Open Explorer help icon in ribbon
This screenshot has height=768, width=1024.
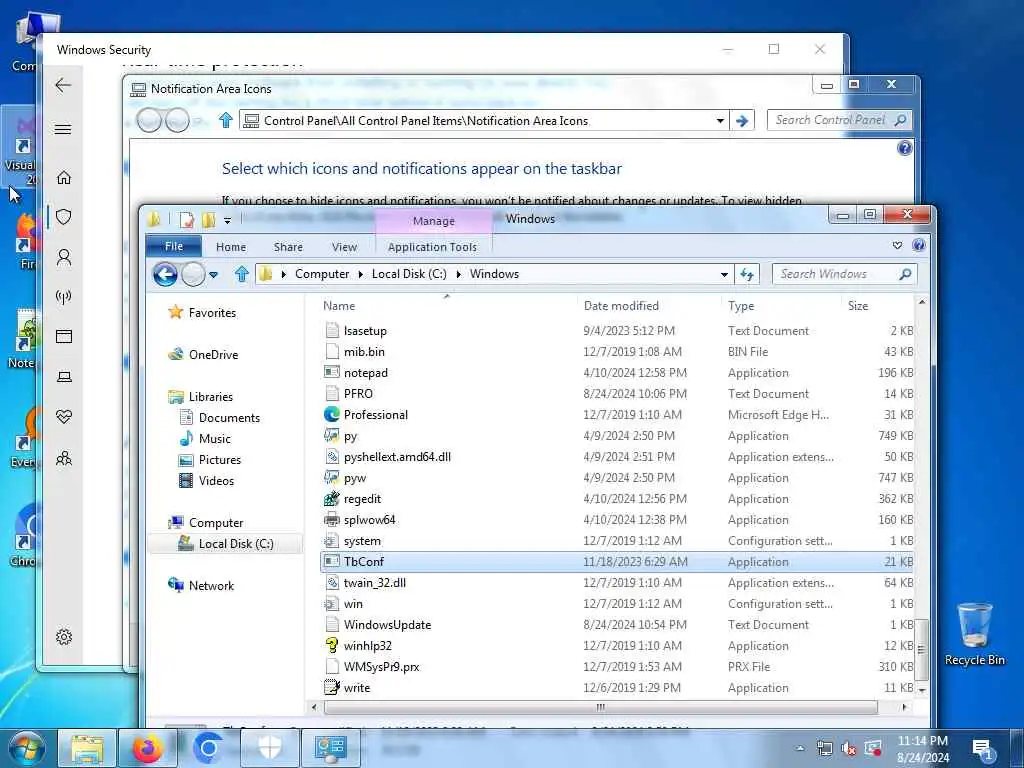tap(918, 246)
